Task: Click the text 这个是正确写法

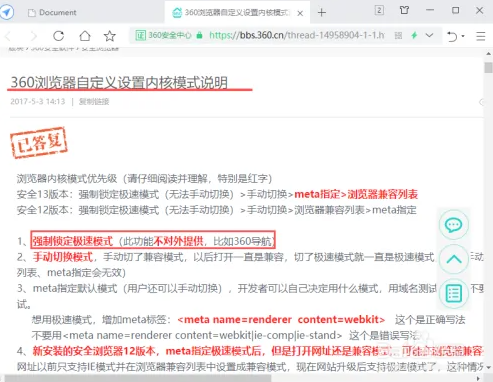Action: click(x=430, y=320)
